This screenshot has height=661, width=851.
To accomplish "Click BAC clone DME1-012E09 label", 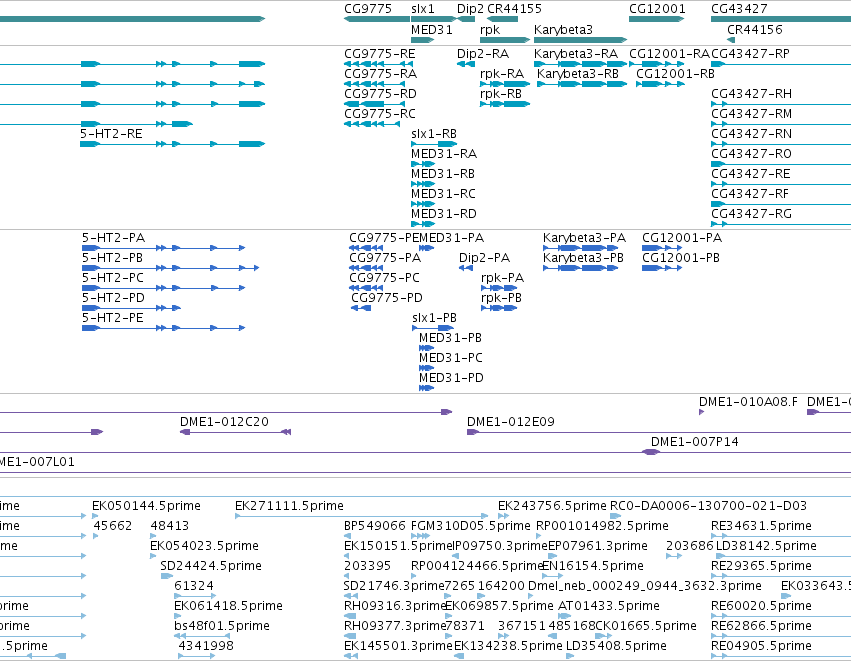I will [x=511, y=422].
